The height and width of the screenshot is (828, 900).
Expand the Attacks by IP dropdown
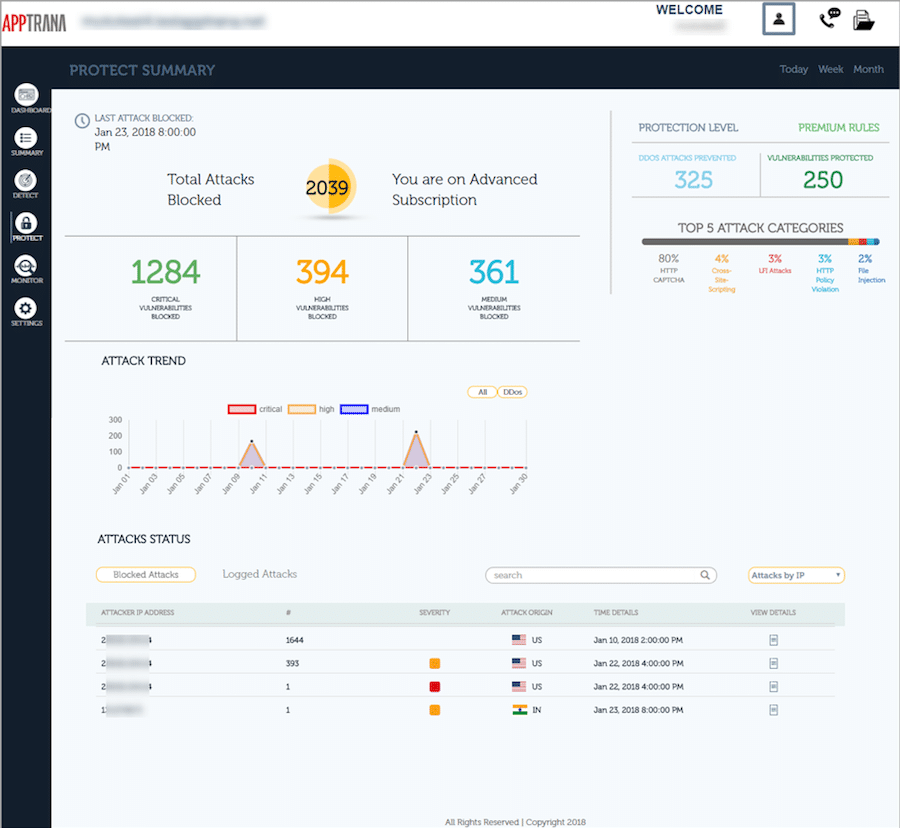pyautogui.click(x=796, y=575)
